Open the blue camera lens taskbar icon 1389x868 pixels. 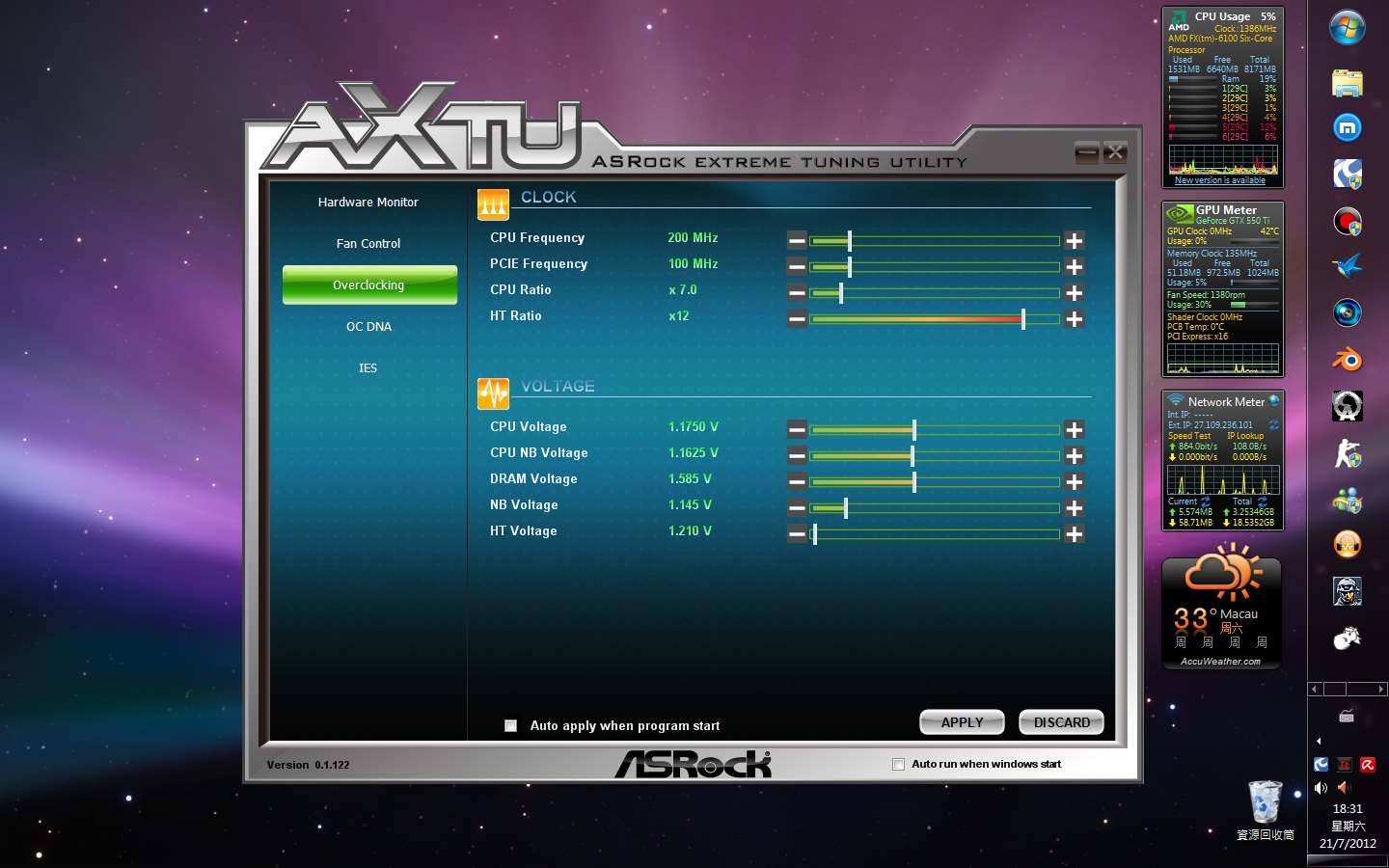coord(1348,312)
